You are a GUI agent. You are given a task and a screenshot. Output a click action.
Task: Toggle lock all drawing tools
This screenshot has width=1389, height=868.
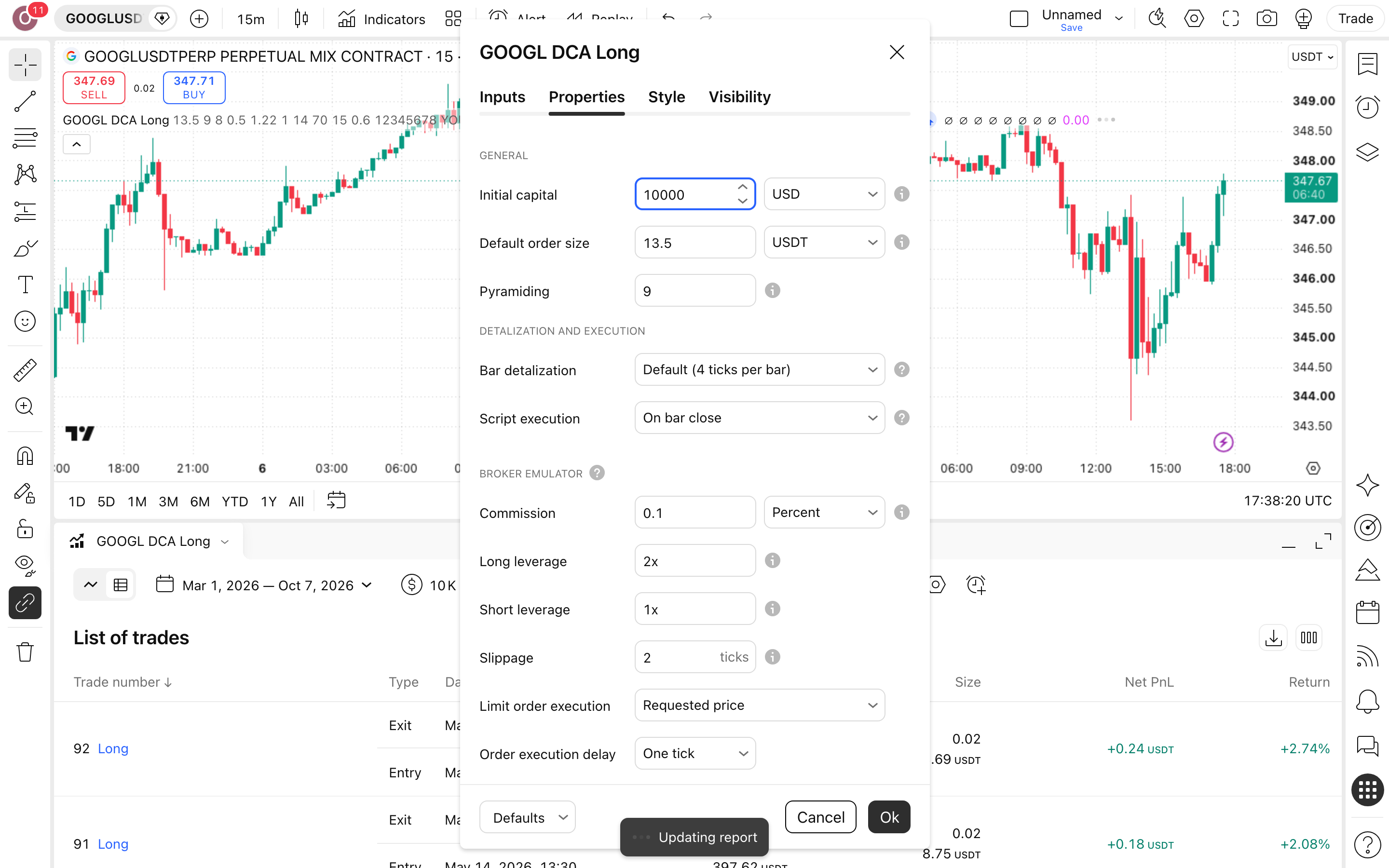point(25,529)
